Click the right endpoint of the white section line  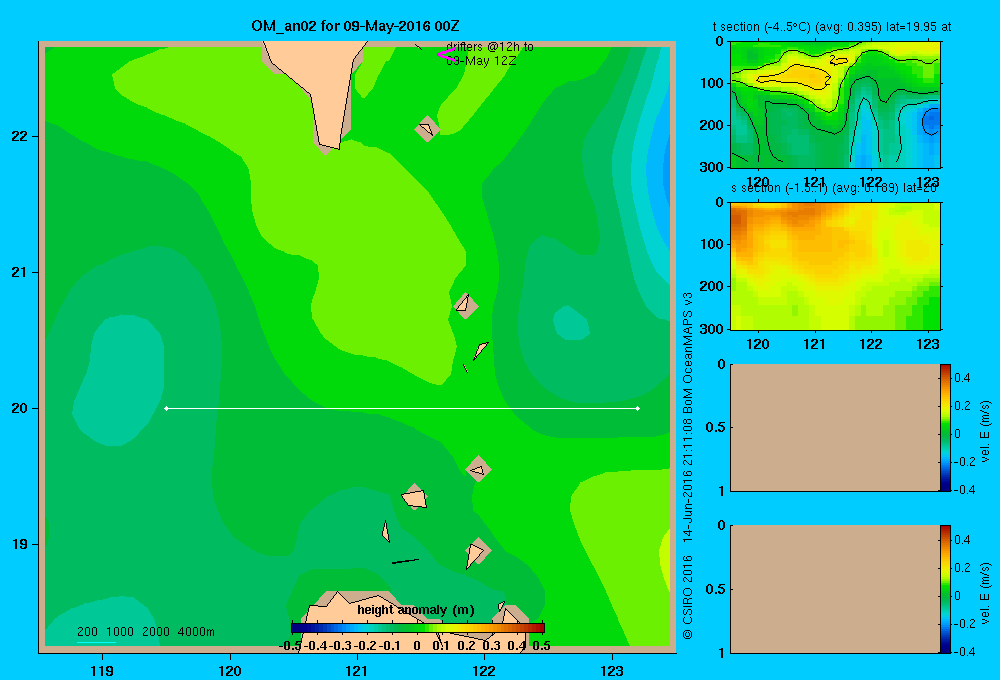(x=638, y=408)
